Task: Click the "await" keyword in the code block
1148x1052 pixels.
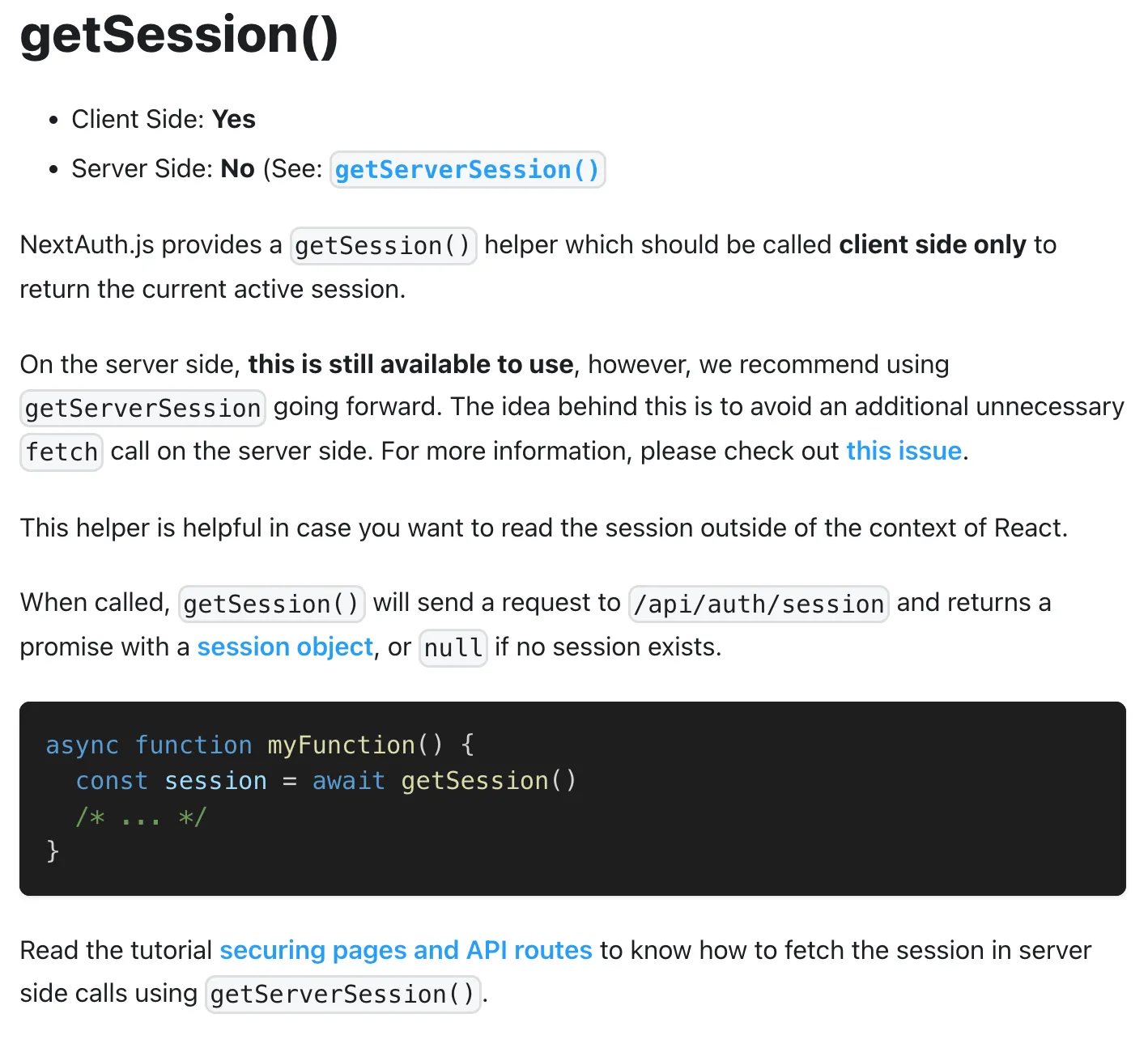Action: 348,781
